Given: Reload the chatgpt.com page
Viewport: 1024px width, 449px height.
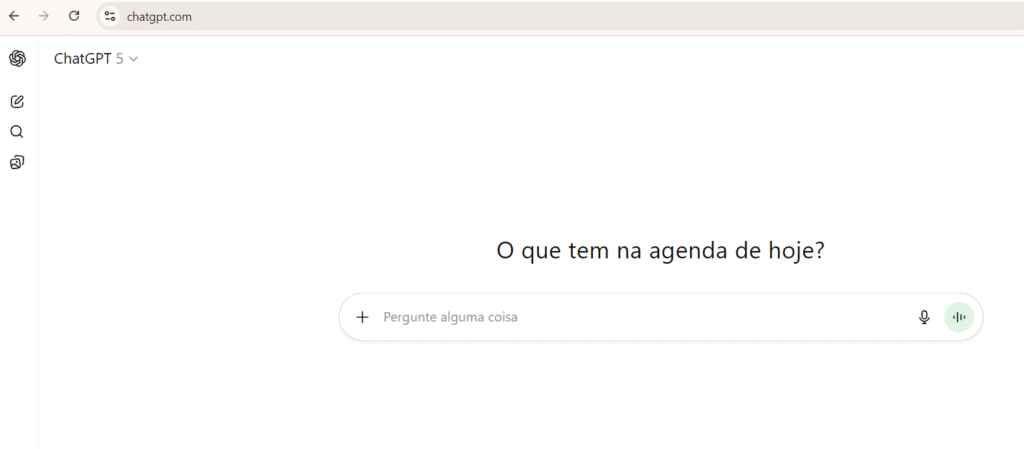Looking at the screenshot, I should click(73, 16).
